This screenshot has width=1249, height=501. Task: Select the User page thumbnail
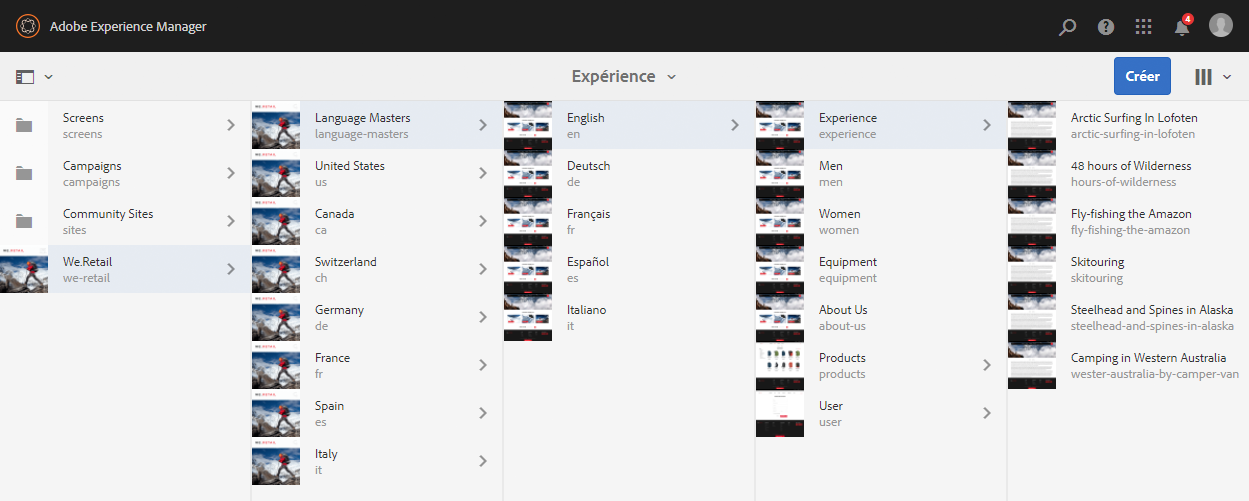click(780, 413)
